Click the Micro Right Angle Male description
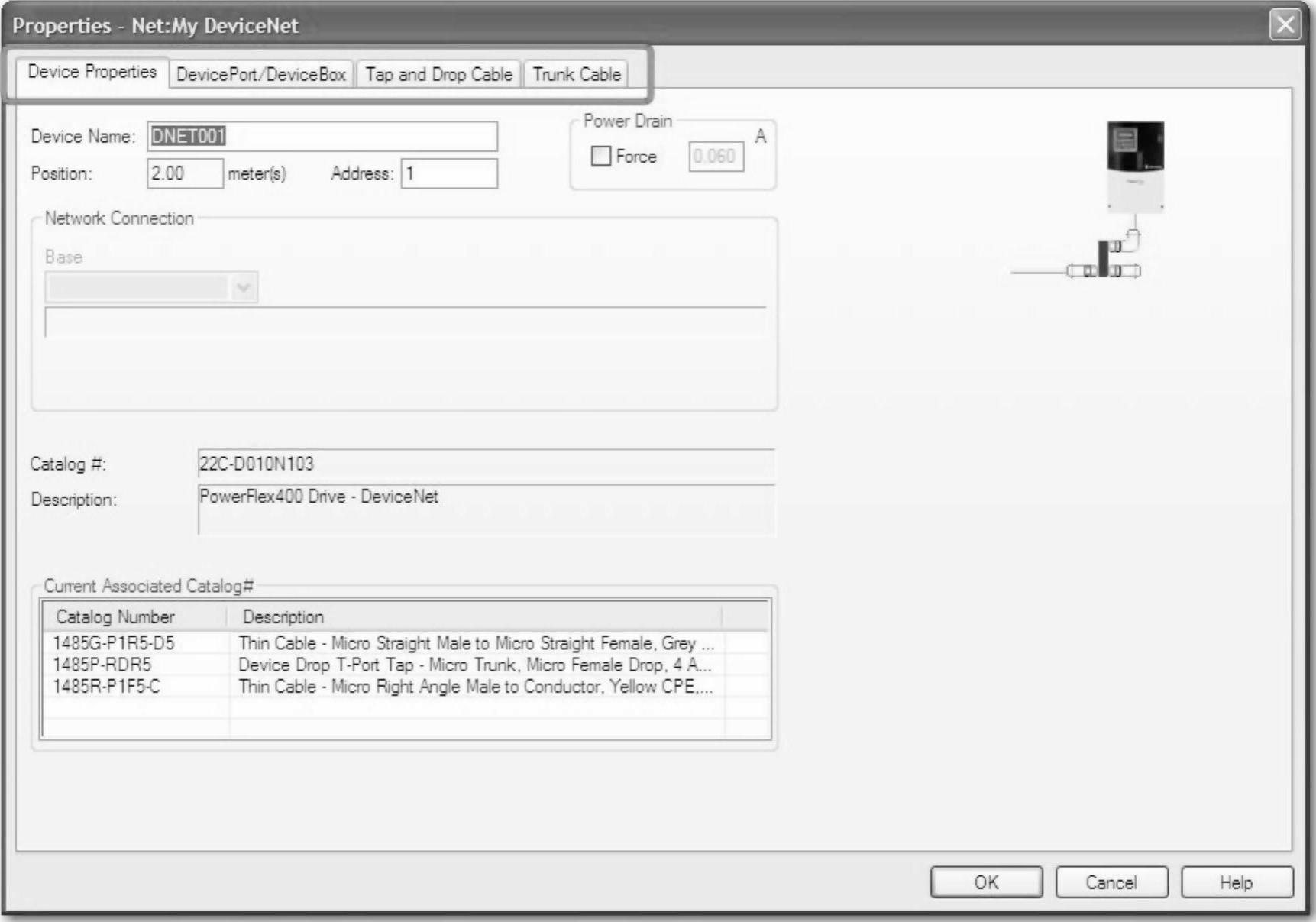1316x922 pixels. 476,686
